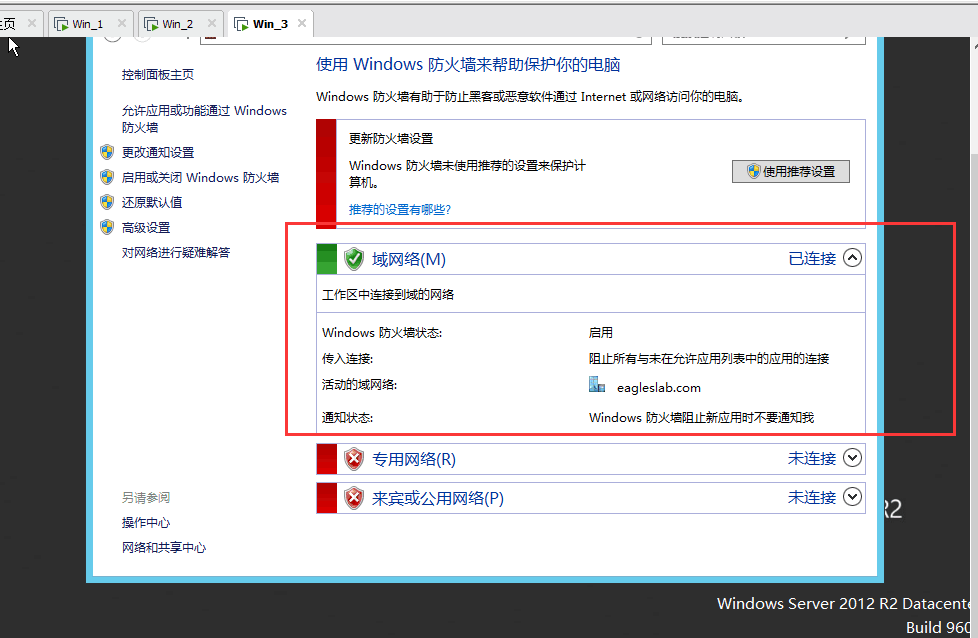Screen dimensions: 978x638
Task: Open 推荐的设置有哪些? help link
Action: (400, 210)
